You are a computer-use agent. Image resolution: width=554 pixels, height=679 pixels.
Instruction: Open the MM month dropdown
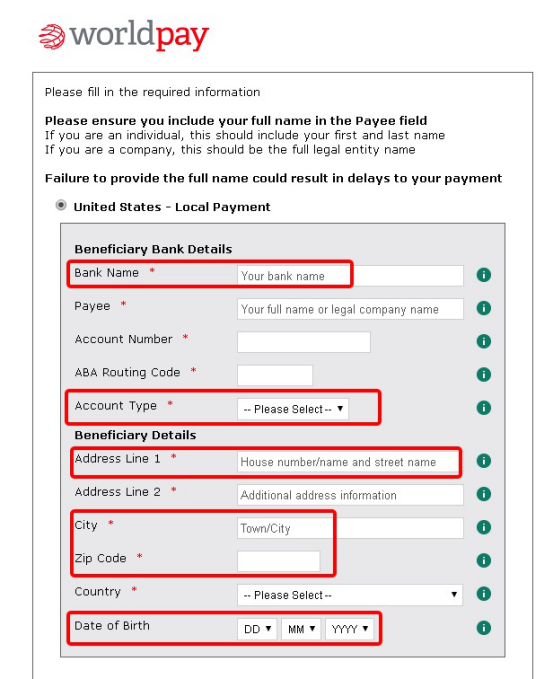click(x=301, y=629)
